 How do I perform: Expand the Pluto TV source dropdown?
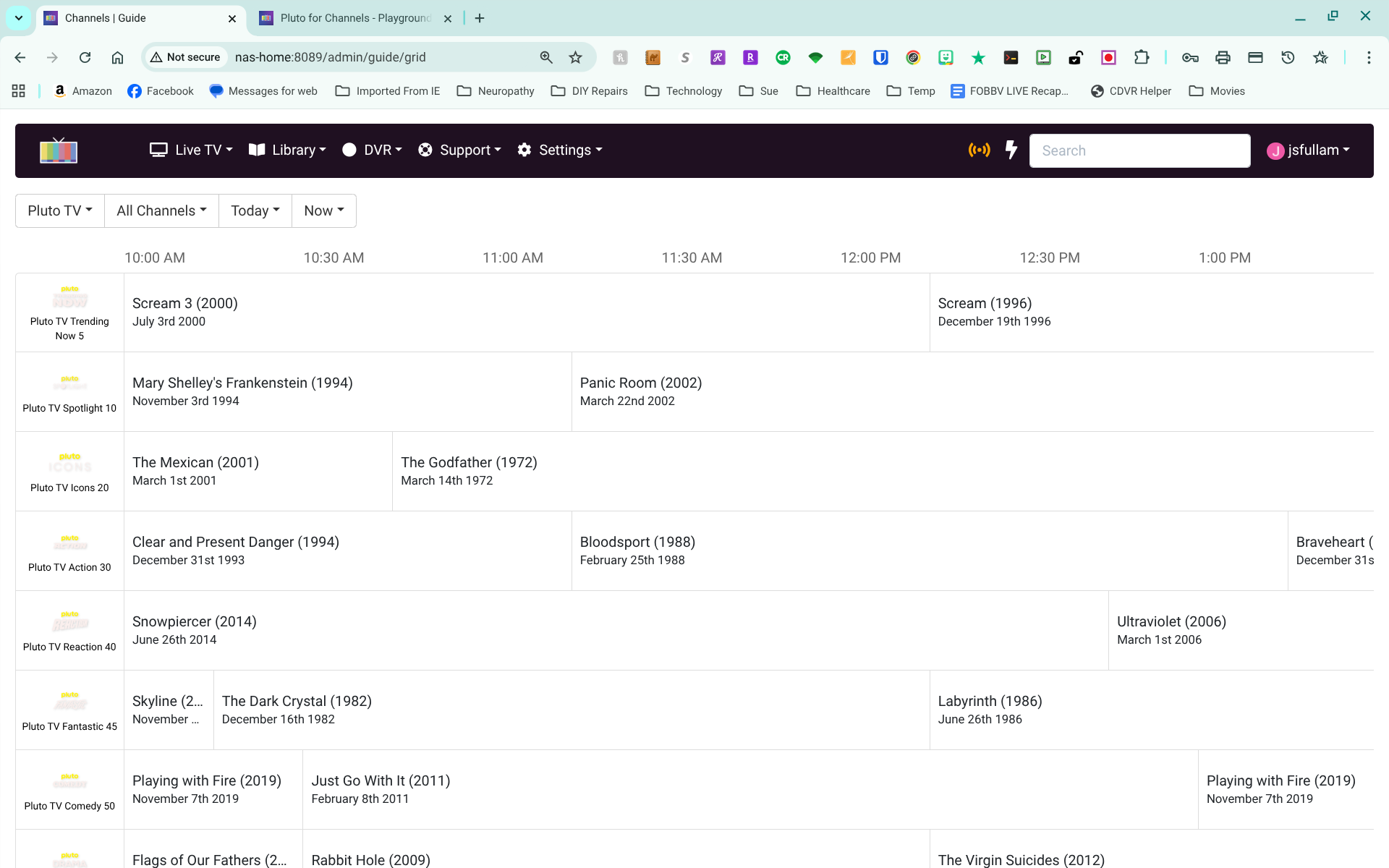pos(60,210)
